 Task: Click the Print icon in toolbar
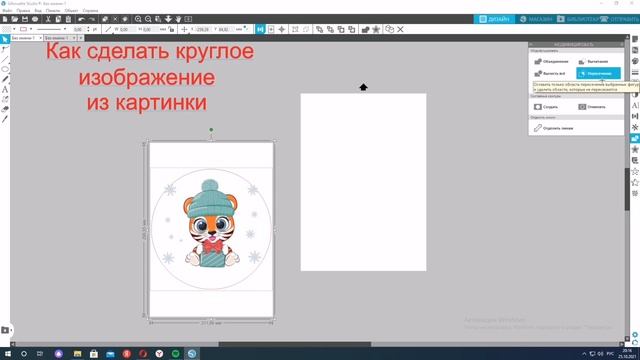(35, 19)
